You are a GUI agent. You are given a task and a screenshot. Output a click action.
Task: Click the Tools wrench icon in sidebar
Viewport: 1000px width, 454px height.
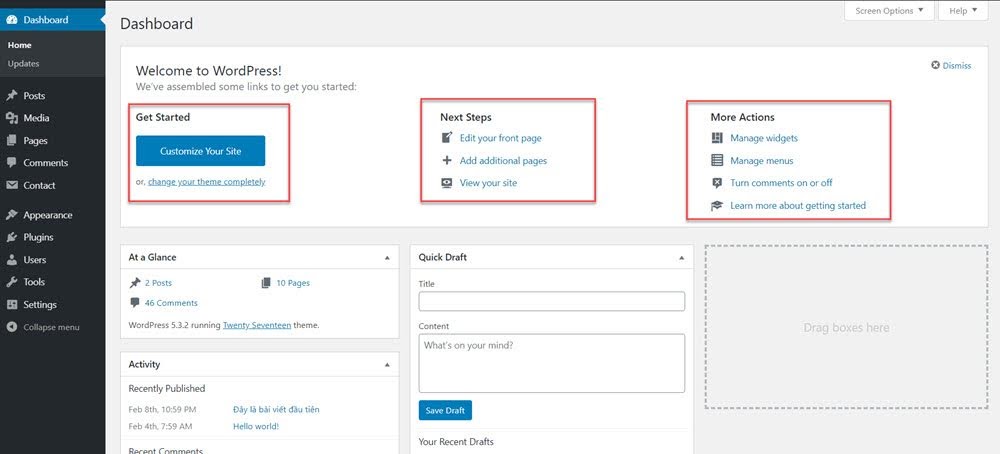pos(11,282)
